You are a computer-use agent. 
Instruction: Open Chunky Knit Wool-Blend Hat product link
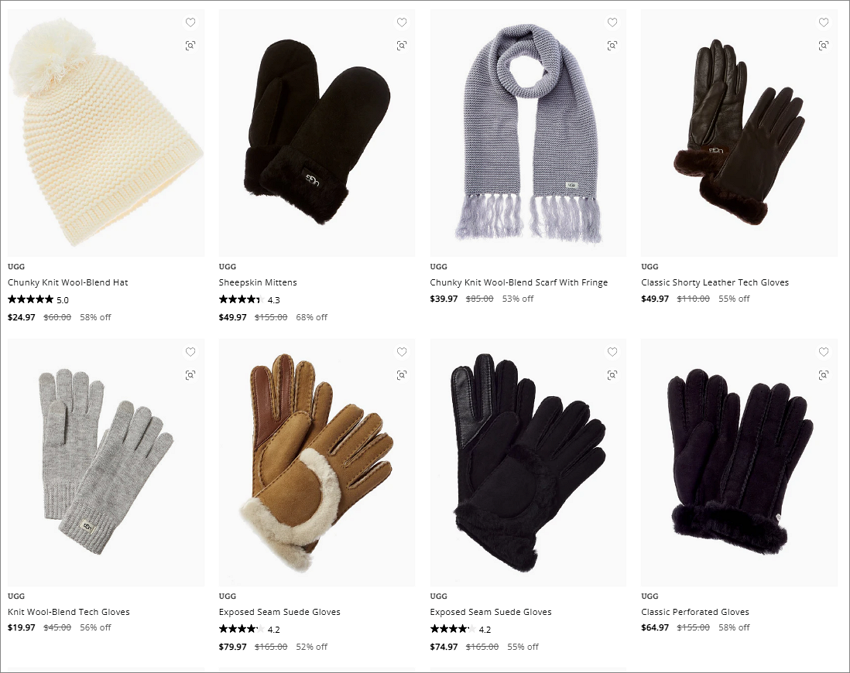(x=68, y=283)
